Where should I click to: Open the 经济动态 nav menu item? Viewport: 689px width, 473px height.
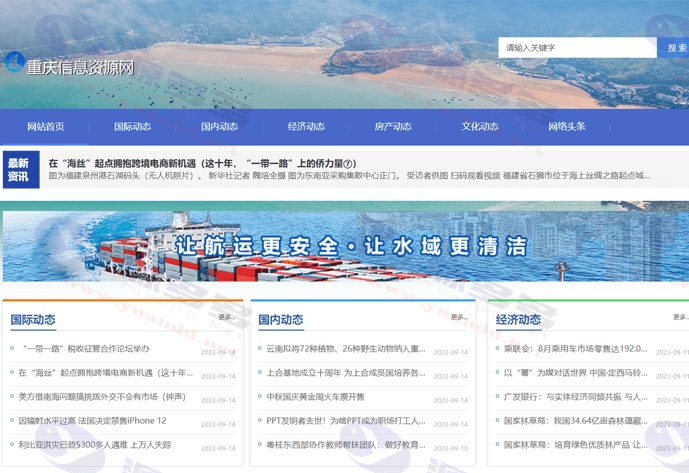306,127
